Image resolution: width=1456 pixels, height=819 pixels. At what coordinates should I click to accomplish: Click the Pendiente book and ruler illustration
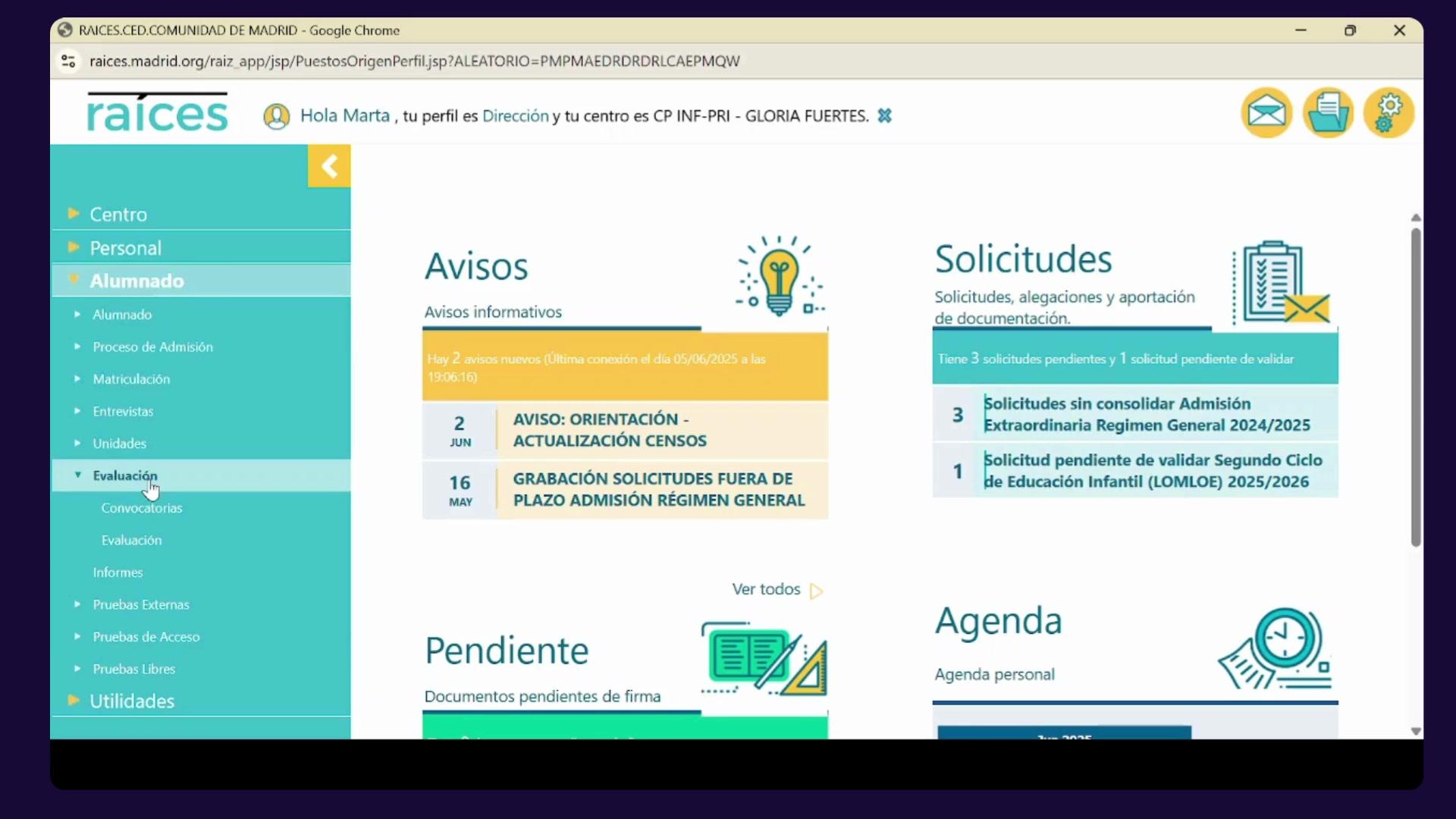coord(764,658)
